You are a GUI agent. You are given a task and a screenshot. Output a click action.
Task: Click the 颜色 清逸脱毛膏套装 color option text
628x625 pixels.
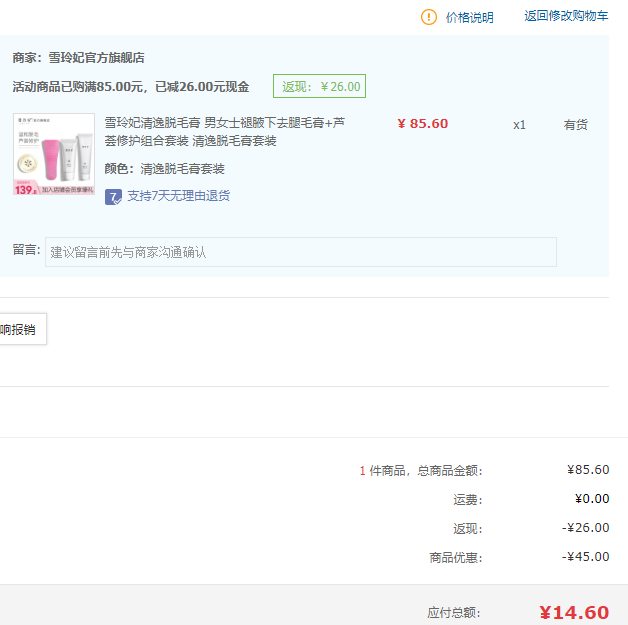[x=164, y=169]
